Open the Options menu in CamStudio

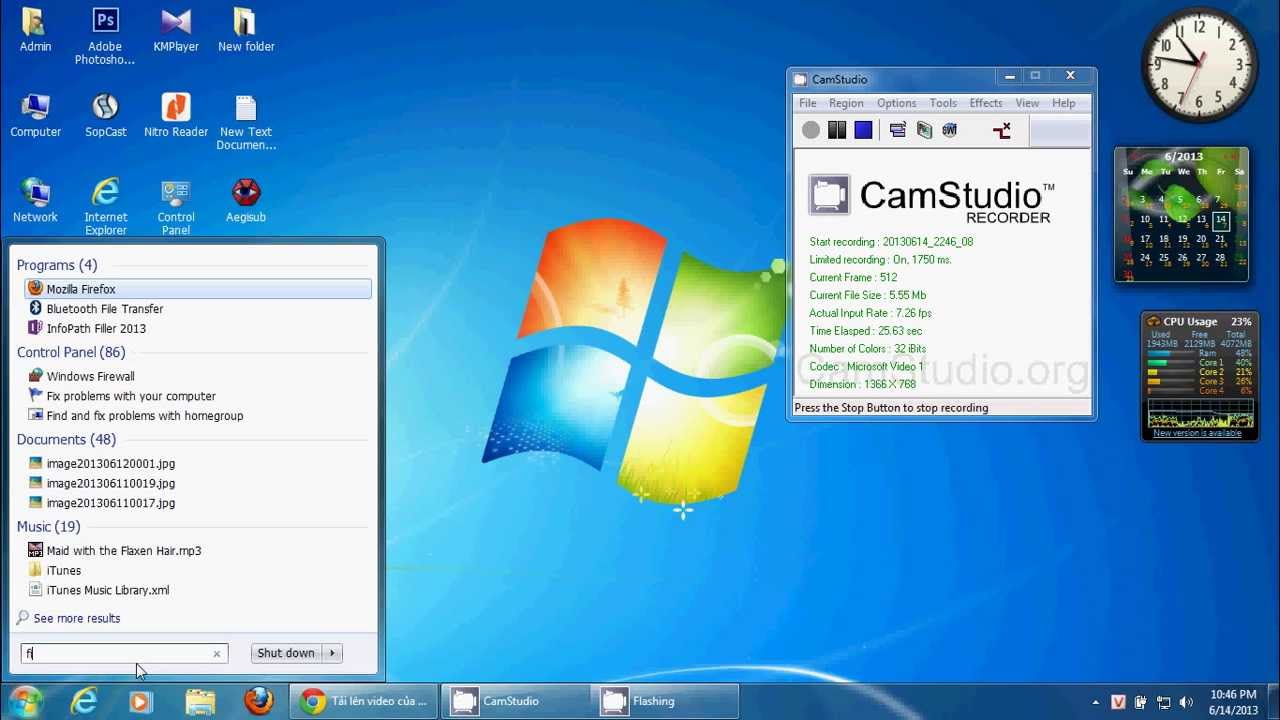point(896,102)
